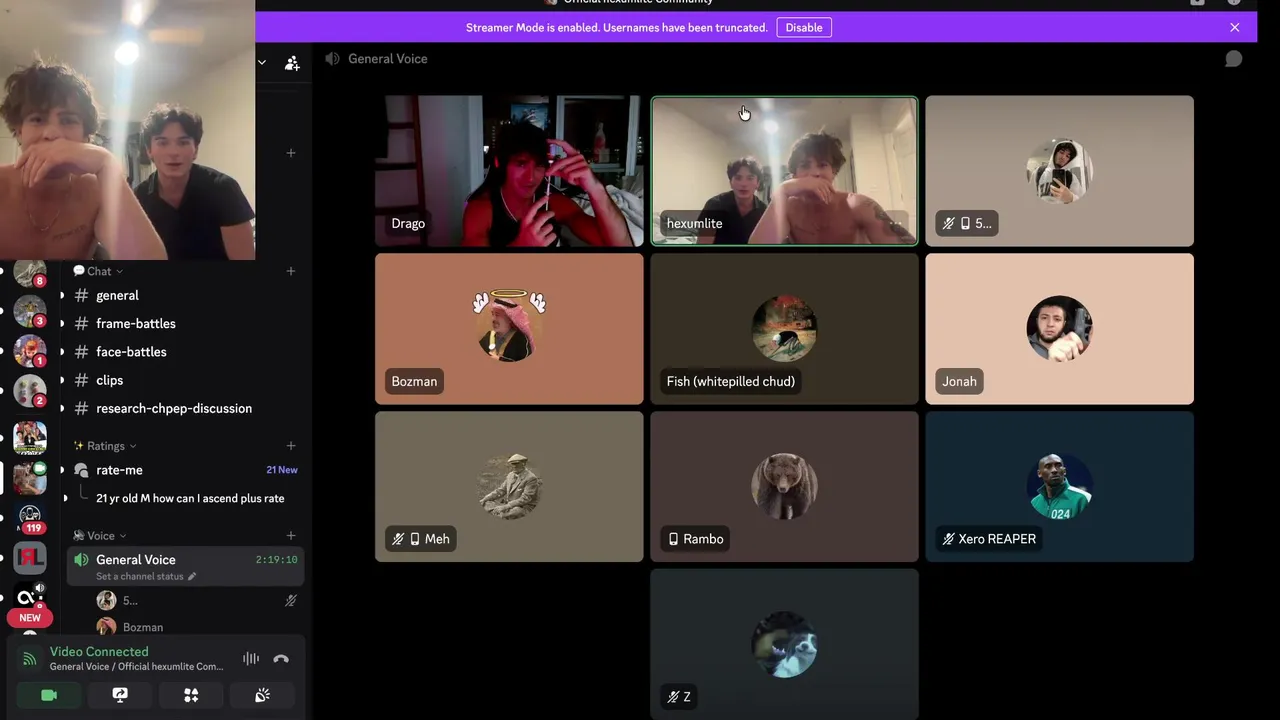Invite members using the add-people icon

click(x=292, y=63)
